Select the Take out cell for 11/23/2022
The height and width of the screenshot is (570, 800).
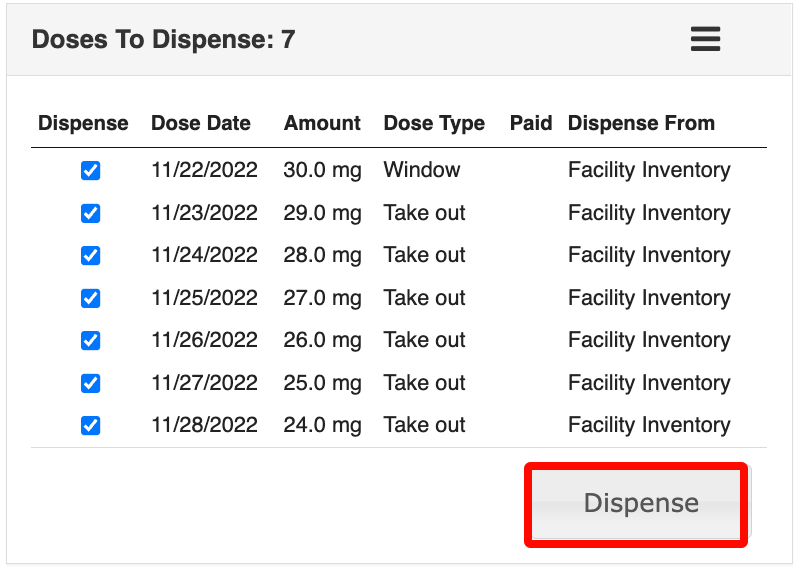[x=424, y=213]
